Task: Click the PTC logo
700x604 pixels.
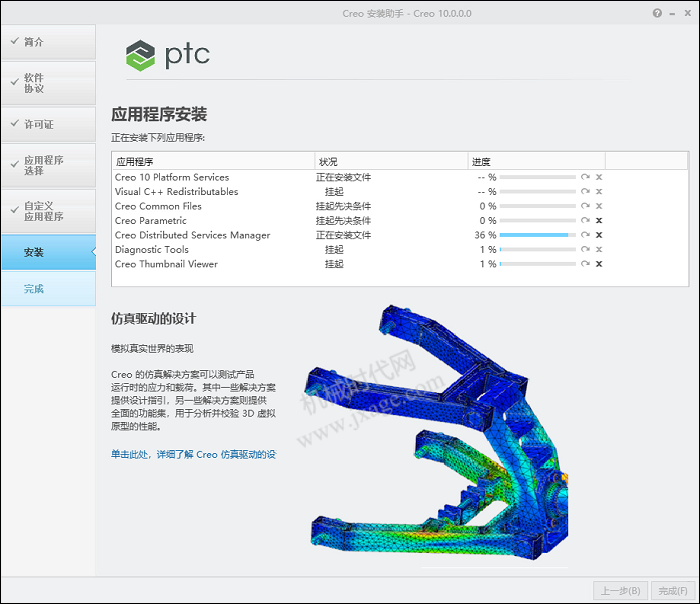Action: point(167,55)
